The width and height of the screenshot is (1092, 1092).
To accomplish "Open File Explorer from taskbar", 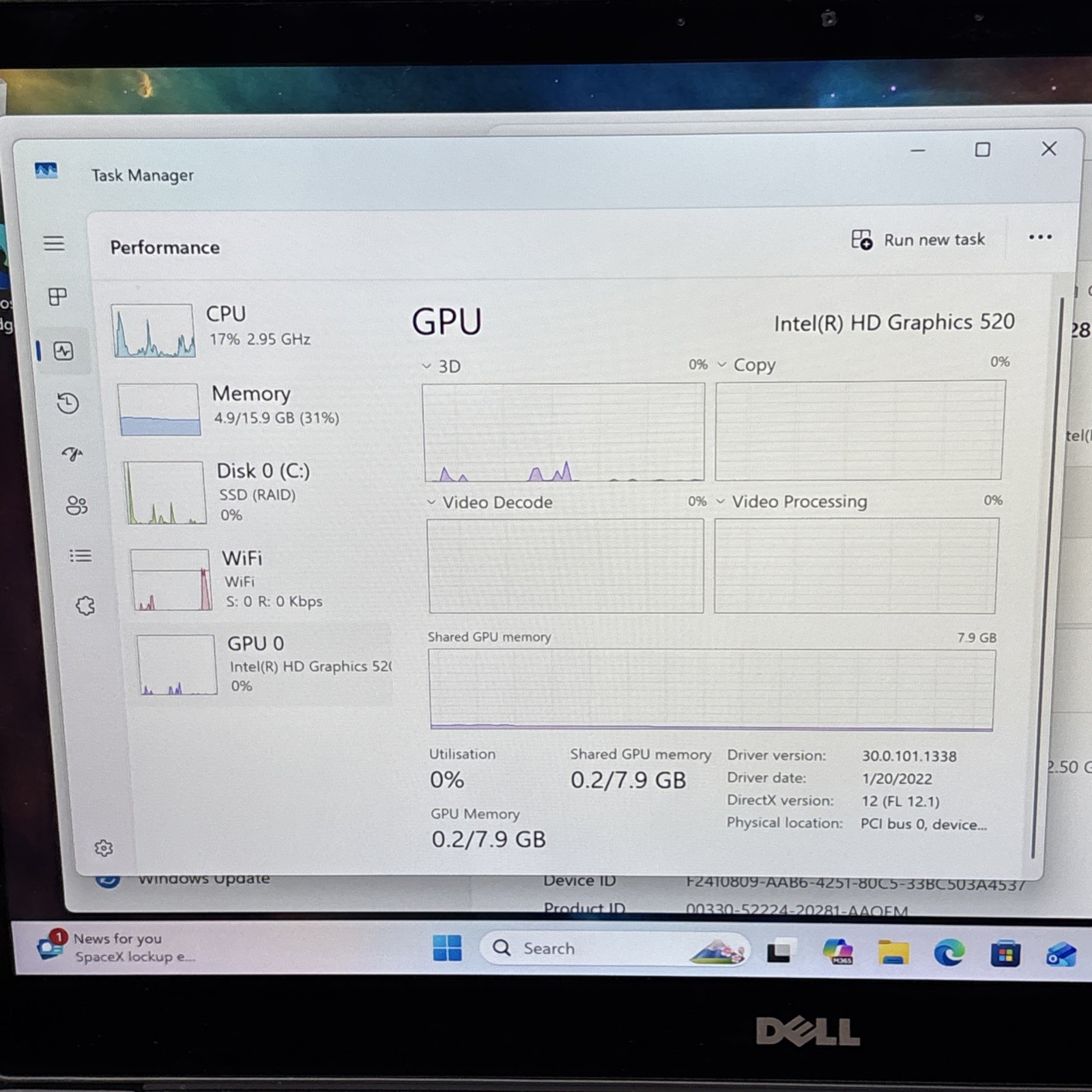I will tap(893, 952).
